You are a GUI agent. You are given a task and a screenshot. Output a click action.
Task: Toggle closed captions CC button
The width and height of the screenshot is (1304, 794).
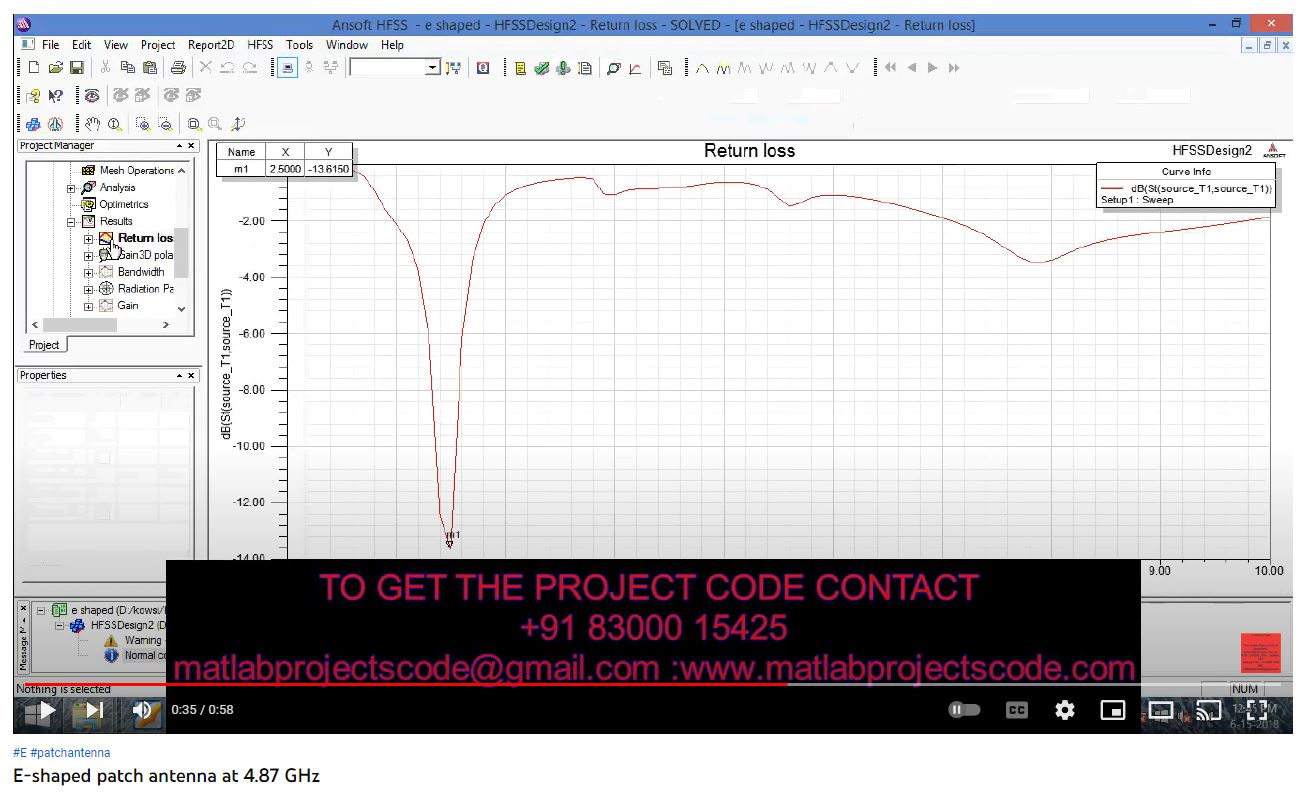(x=1016, y=709)
